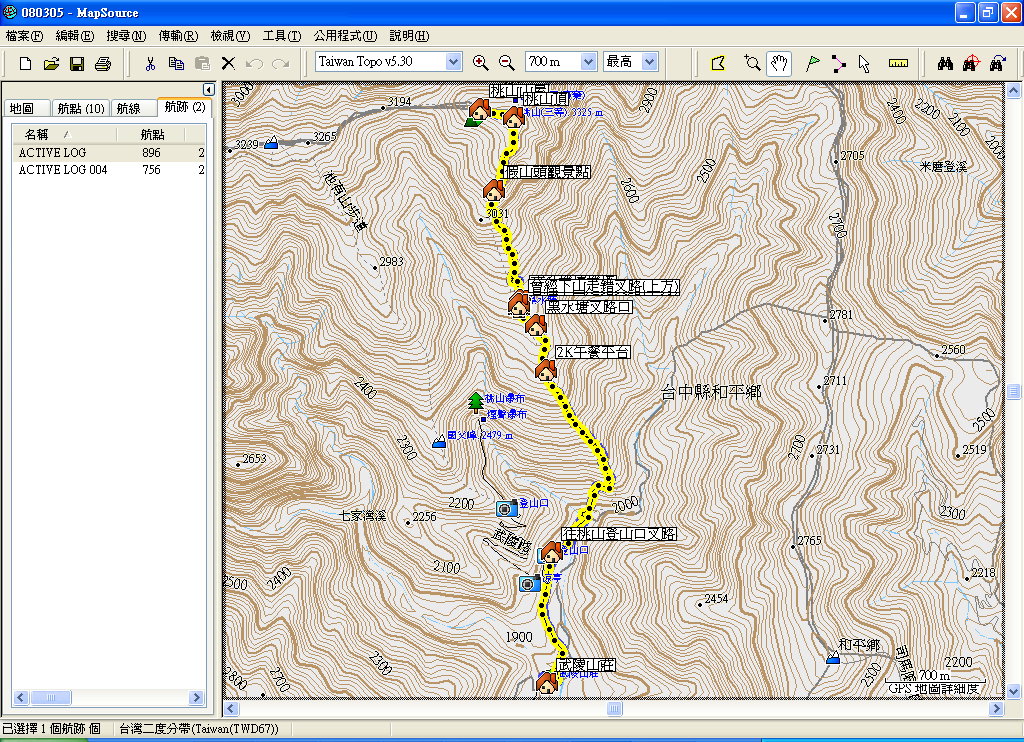Select the route tool
Screen dimensions: 1024x742
point(839,63)
